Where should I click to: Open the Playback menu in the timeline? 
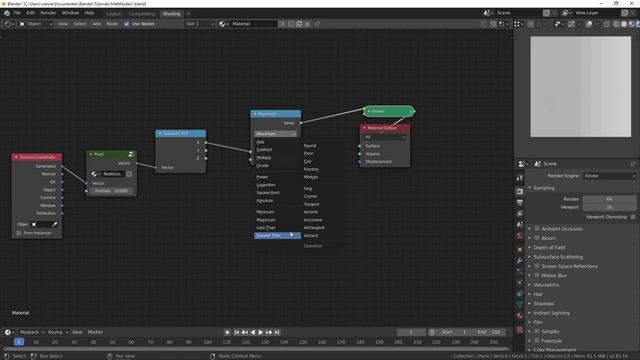32,332
